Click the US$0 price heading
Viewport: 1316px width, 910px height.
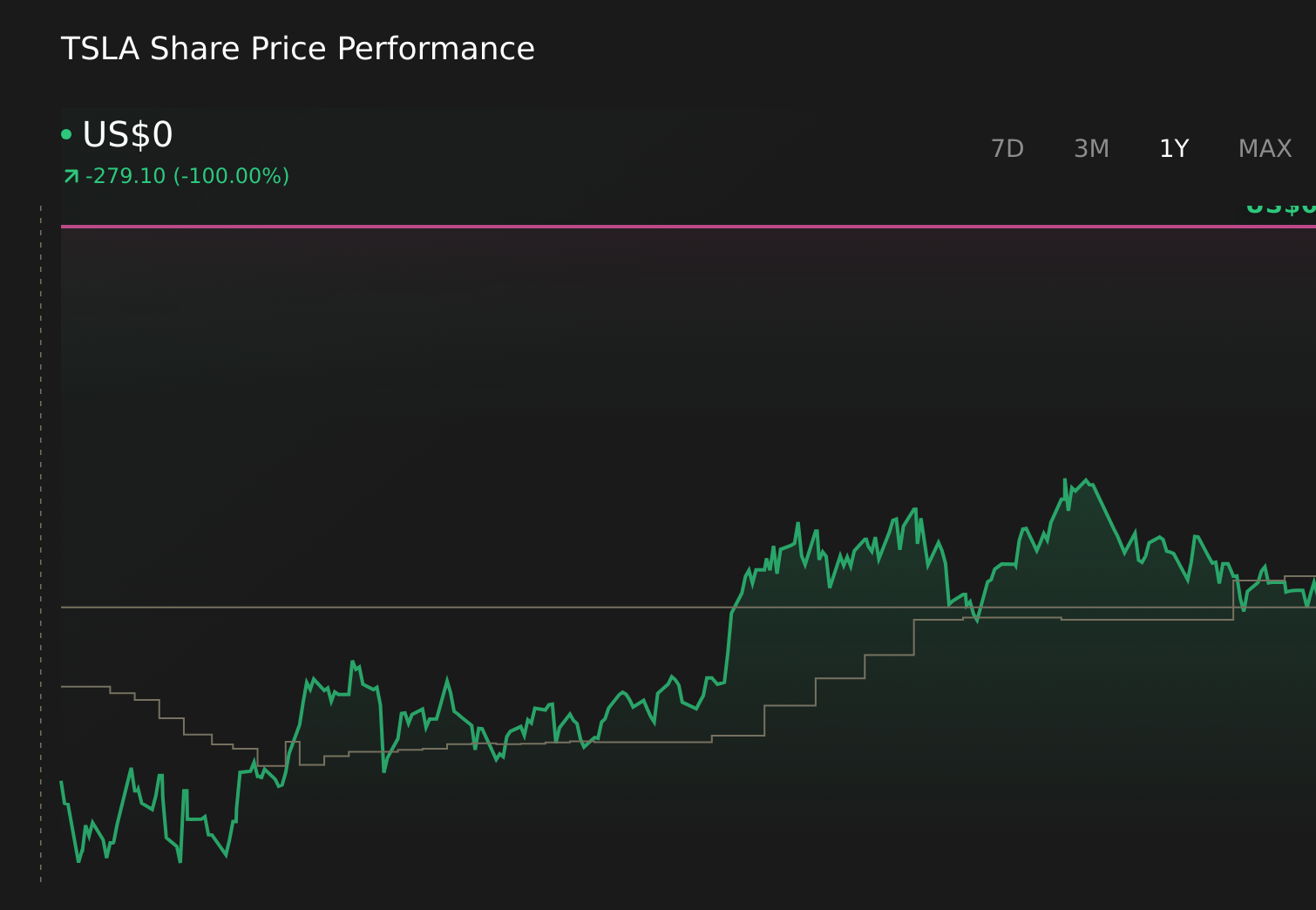(126, 135)
